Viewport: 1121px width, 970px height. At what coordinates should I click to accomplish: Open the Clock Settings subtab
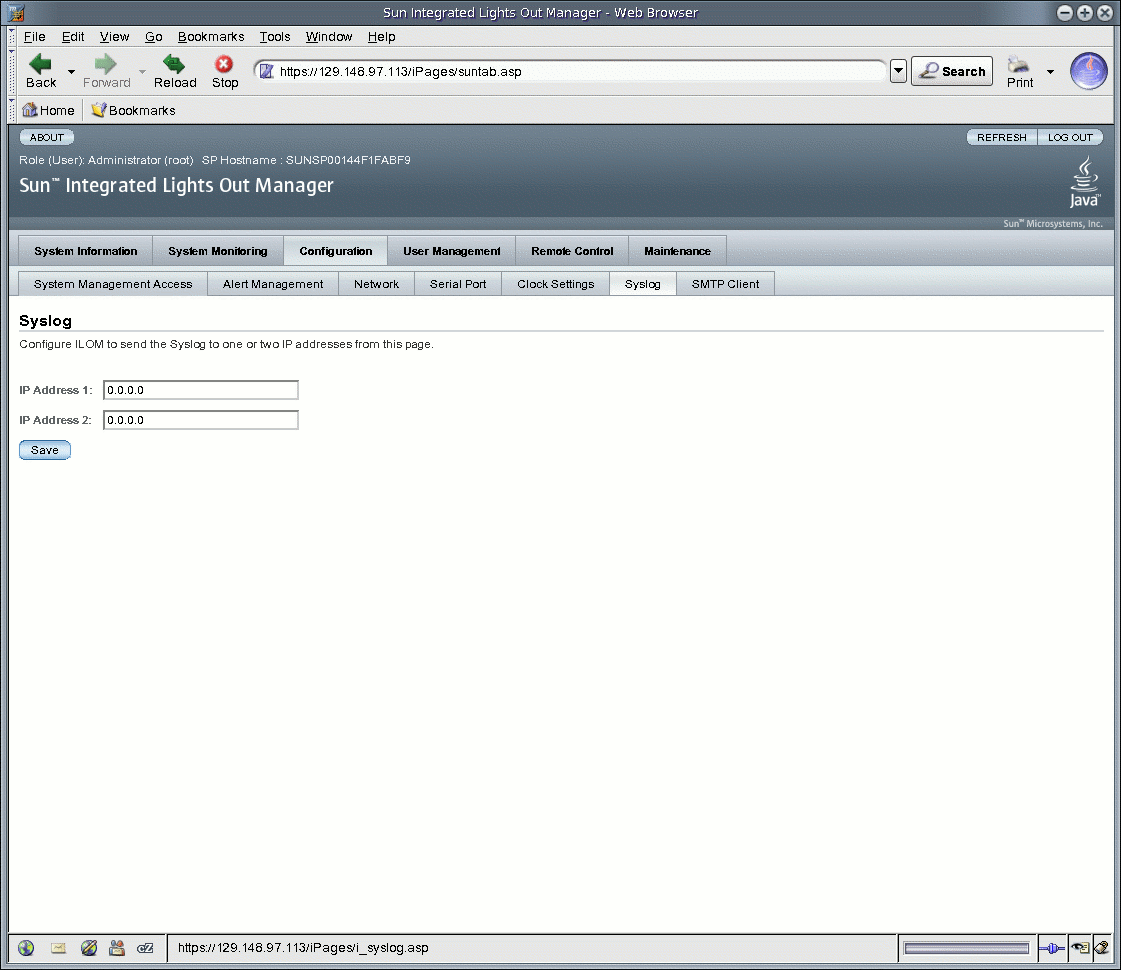click(555, 284)
